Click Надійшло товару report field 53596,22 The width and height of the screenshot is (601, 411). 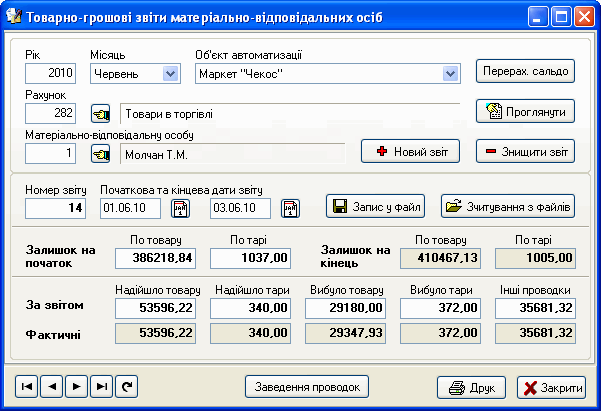[155, 309]
